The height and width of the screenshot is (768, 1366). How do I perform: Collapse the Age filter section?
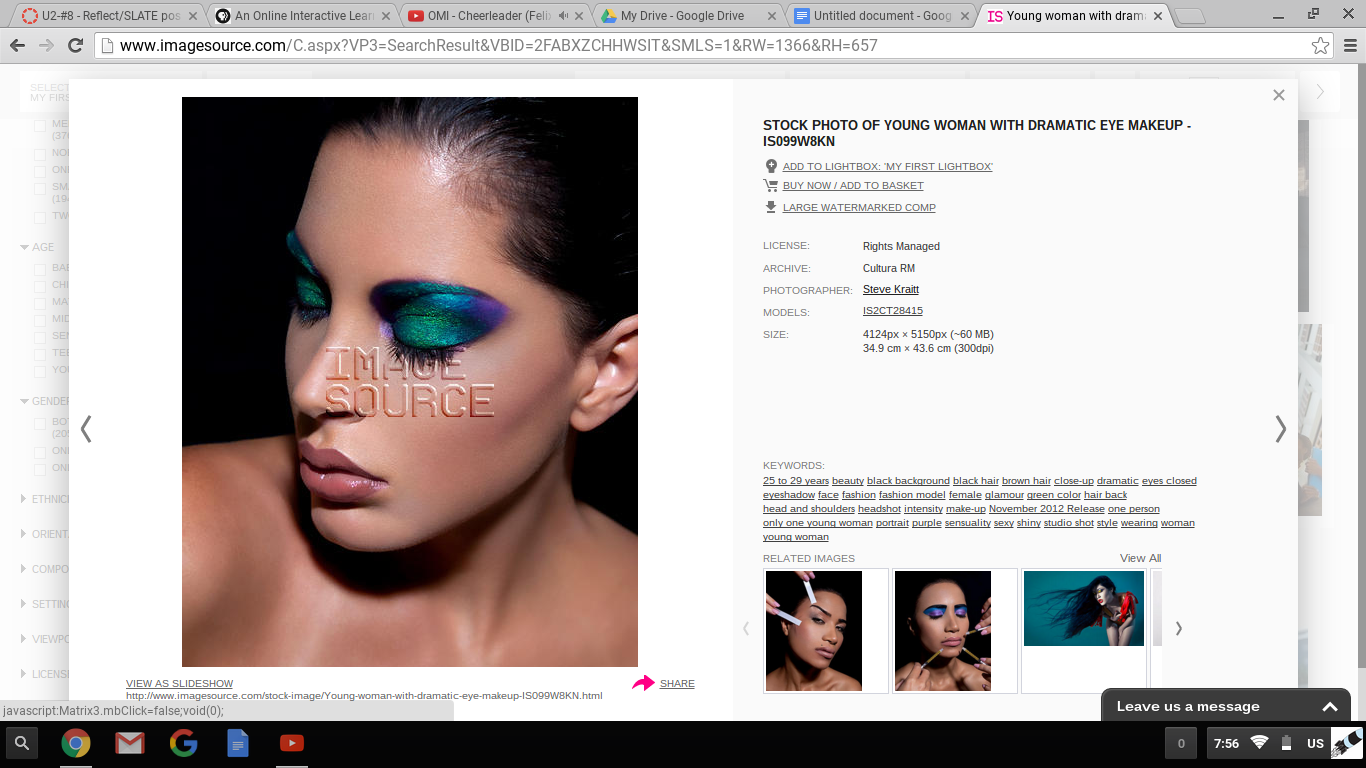(25, 247)
